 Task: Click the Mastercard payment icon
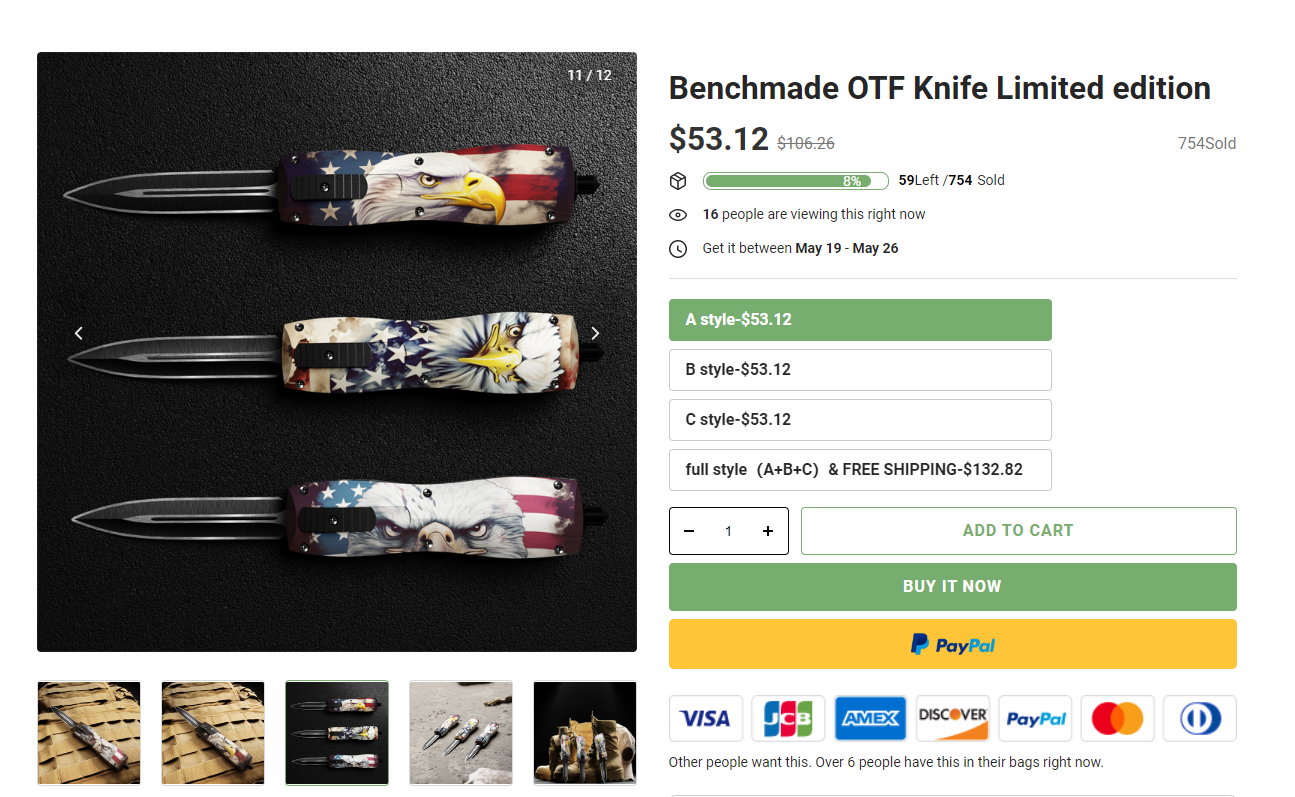point(1117,718)
